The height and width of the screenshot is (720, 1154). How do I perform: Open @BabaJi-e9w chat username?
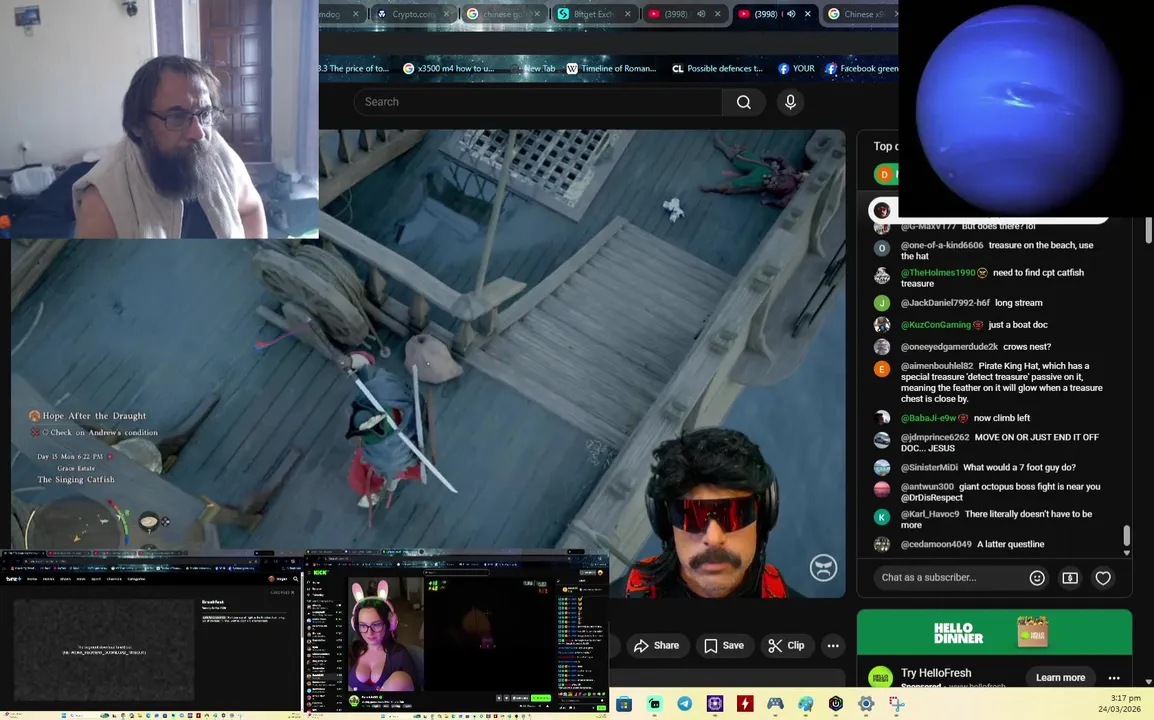928,418
